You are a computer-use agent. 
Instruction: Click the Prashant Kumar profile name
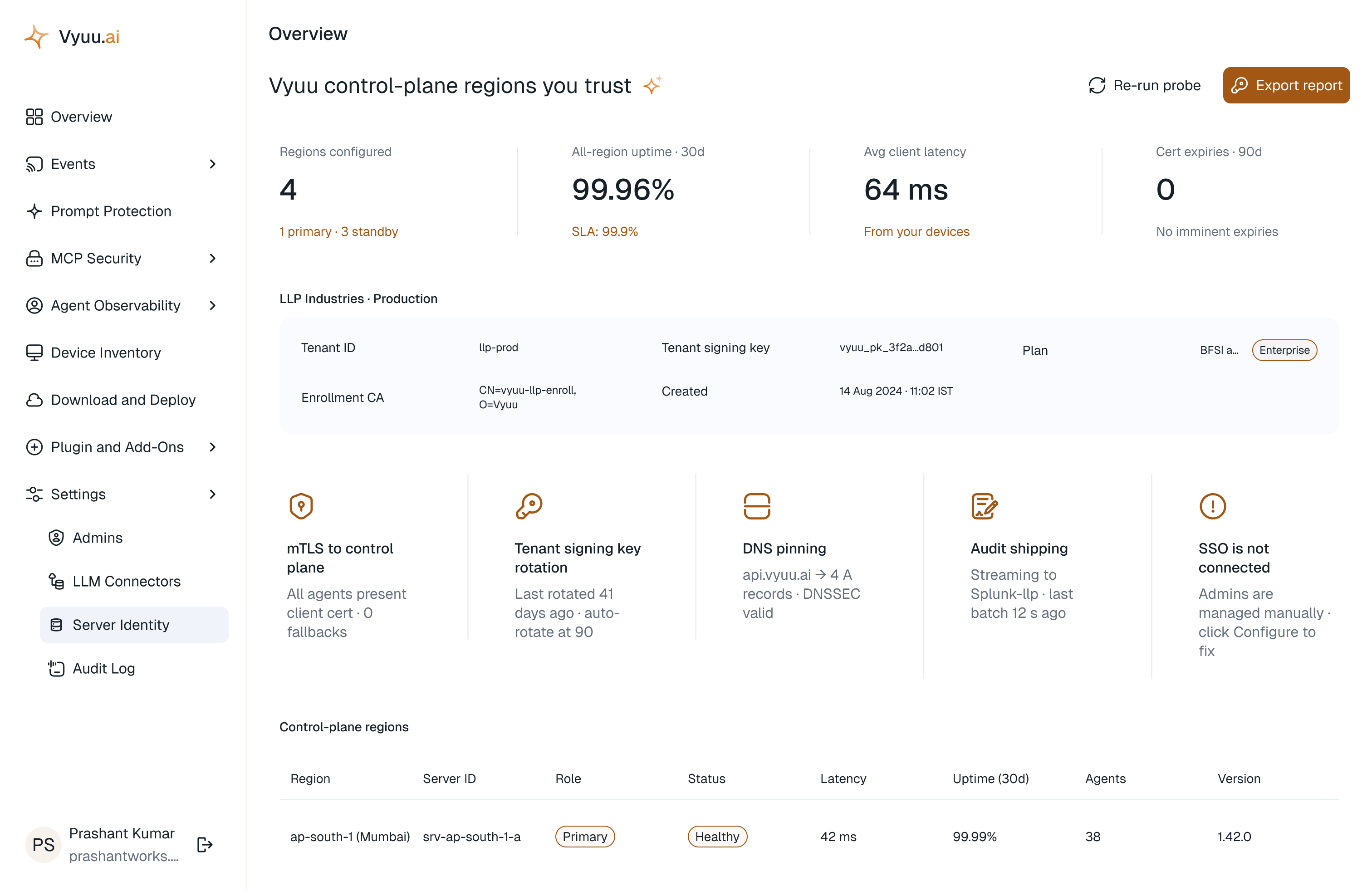[122, 834]
